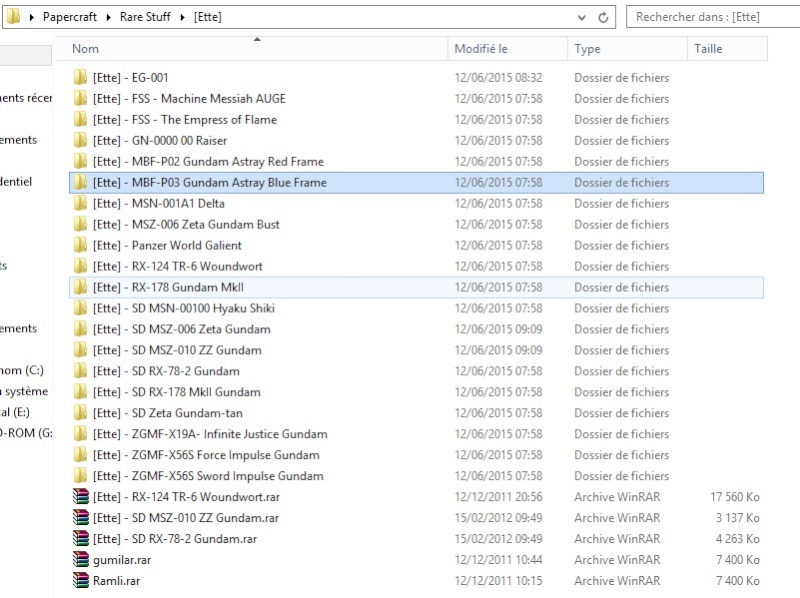Click the address bar folder icon
800x598 pixels.
(14, 17)
